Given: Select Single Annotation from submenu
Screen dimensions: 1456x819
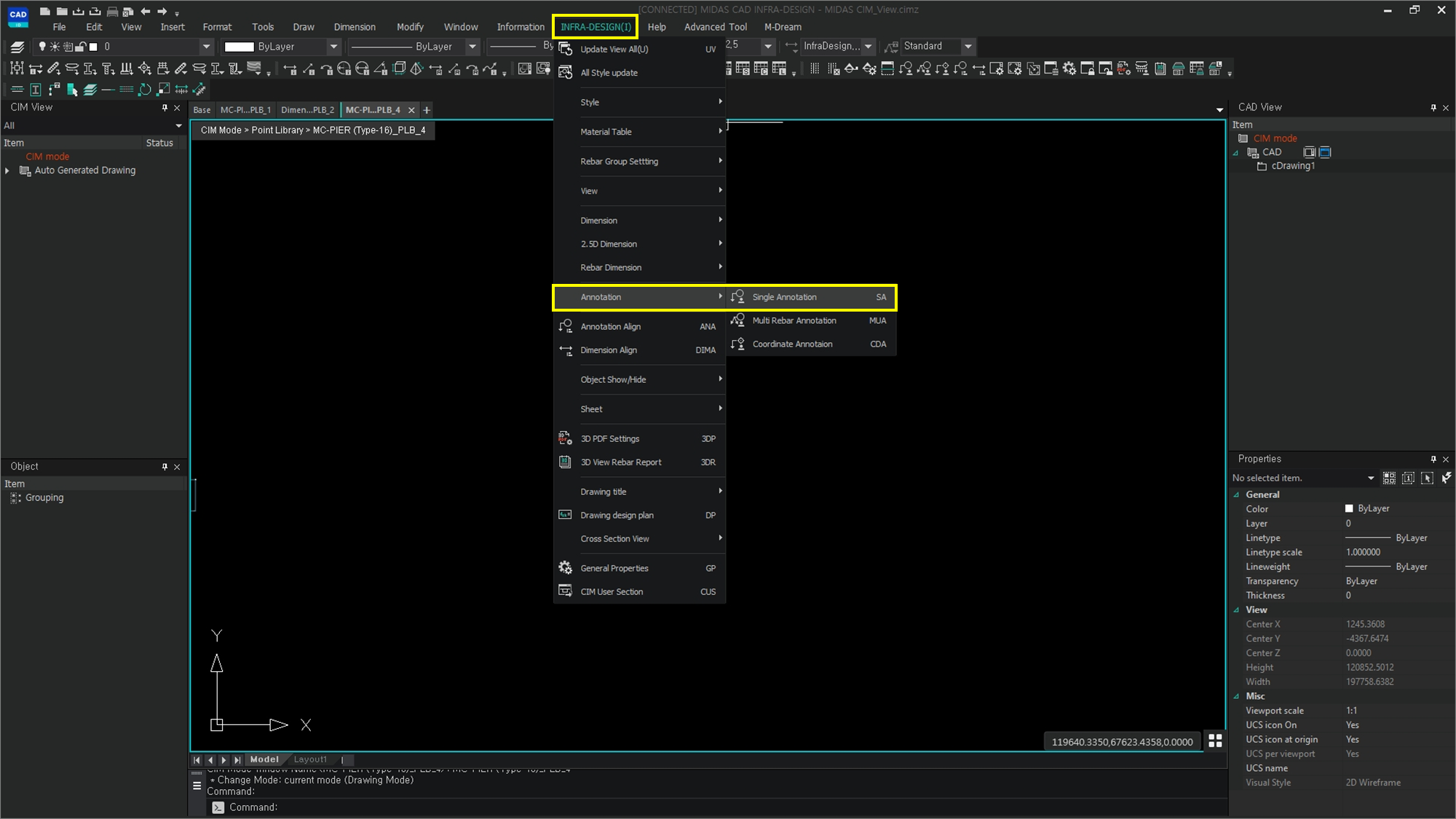Looking at the screenshot, I should pos(812,297).
